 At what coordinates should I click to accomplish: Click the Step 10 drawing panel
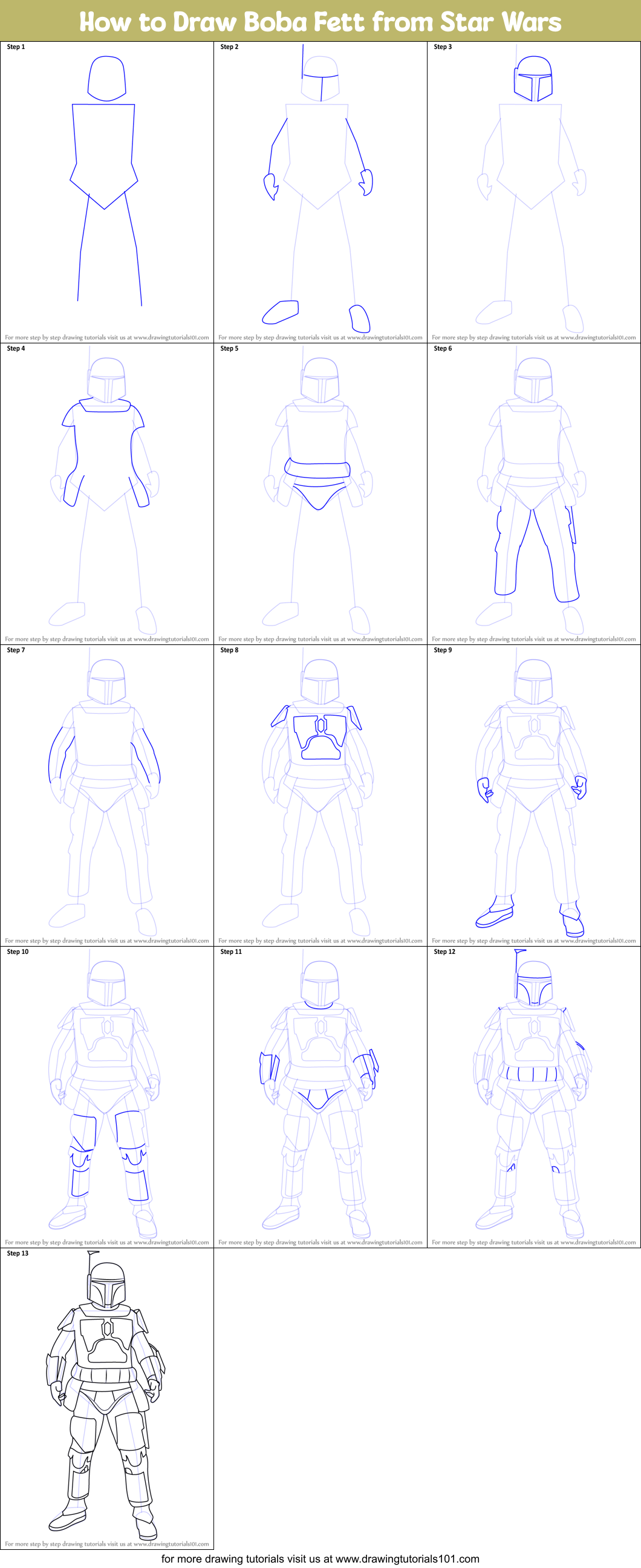(106, 1097)
